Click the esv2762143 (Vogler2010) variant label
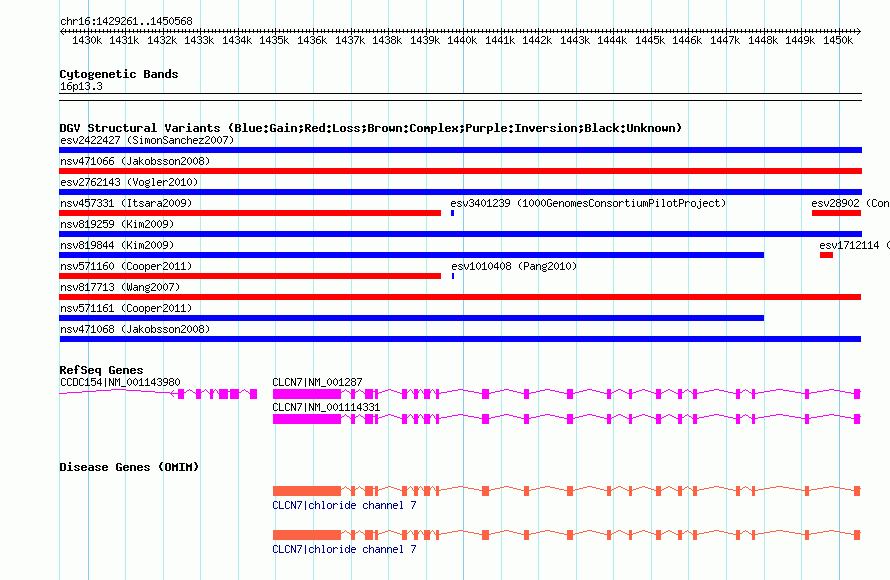890x580 pixels. pos(129,182)
